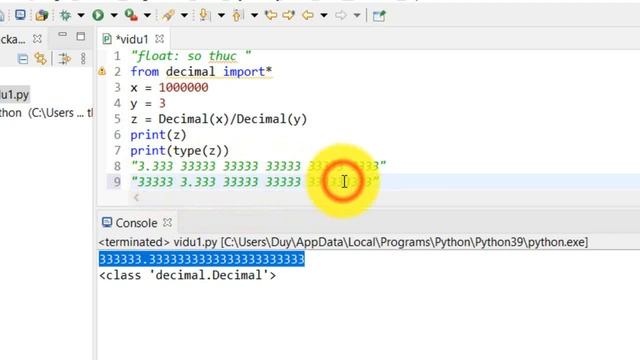Click the print(type(z)) statement
Screen dimensions: 640x360
coord(180,151)
